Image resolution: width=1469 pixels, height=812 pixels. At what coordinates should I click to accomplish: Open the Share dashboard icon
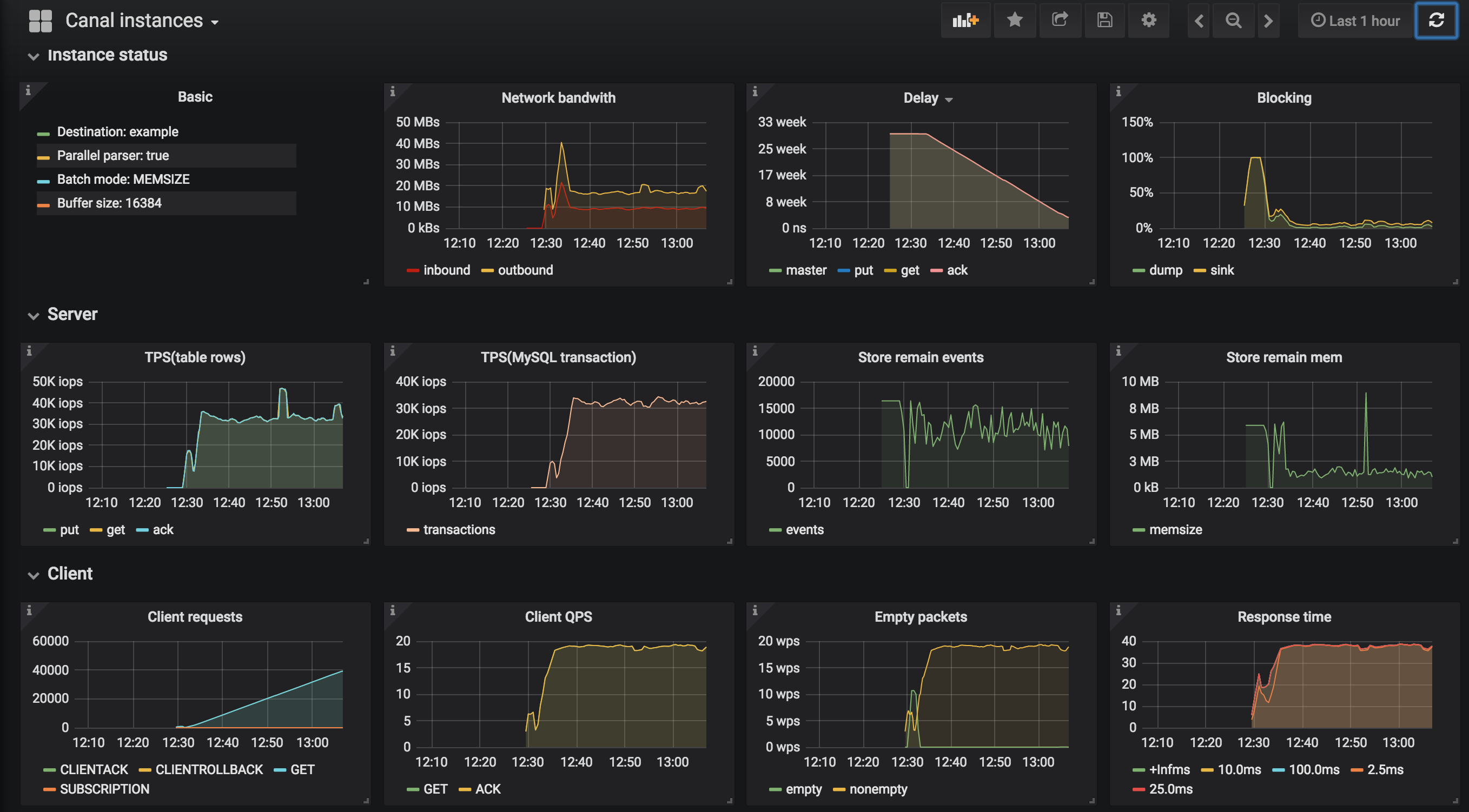(x=1060, y=21)
